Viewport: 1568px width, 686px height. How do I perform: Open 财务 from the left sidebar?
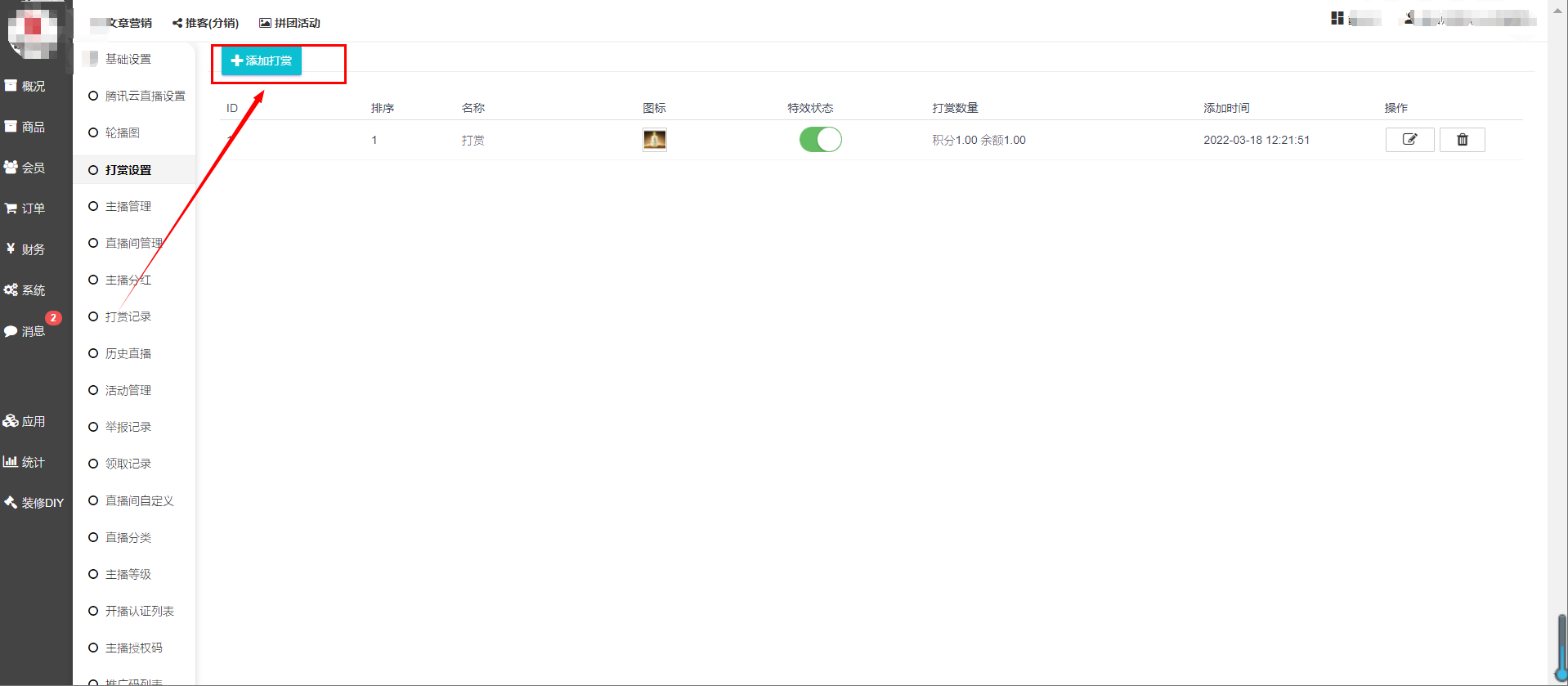click(25, 249)
